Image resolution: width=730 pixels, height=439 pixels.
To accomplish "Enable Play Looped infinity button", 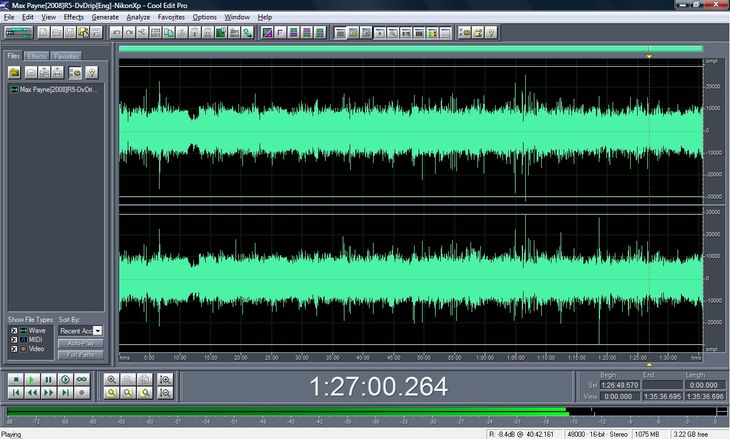I will click(x=82, y=379).
